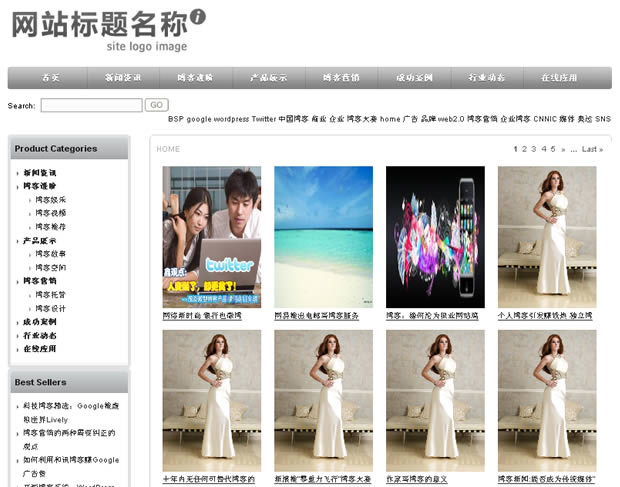Select the 博客推荐 subcategory
The image size is (620, 487).
click(51, 227)
